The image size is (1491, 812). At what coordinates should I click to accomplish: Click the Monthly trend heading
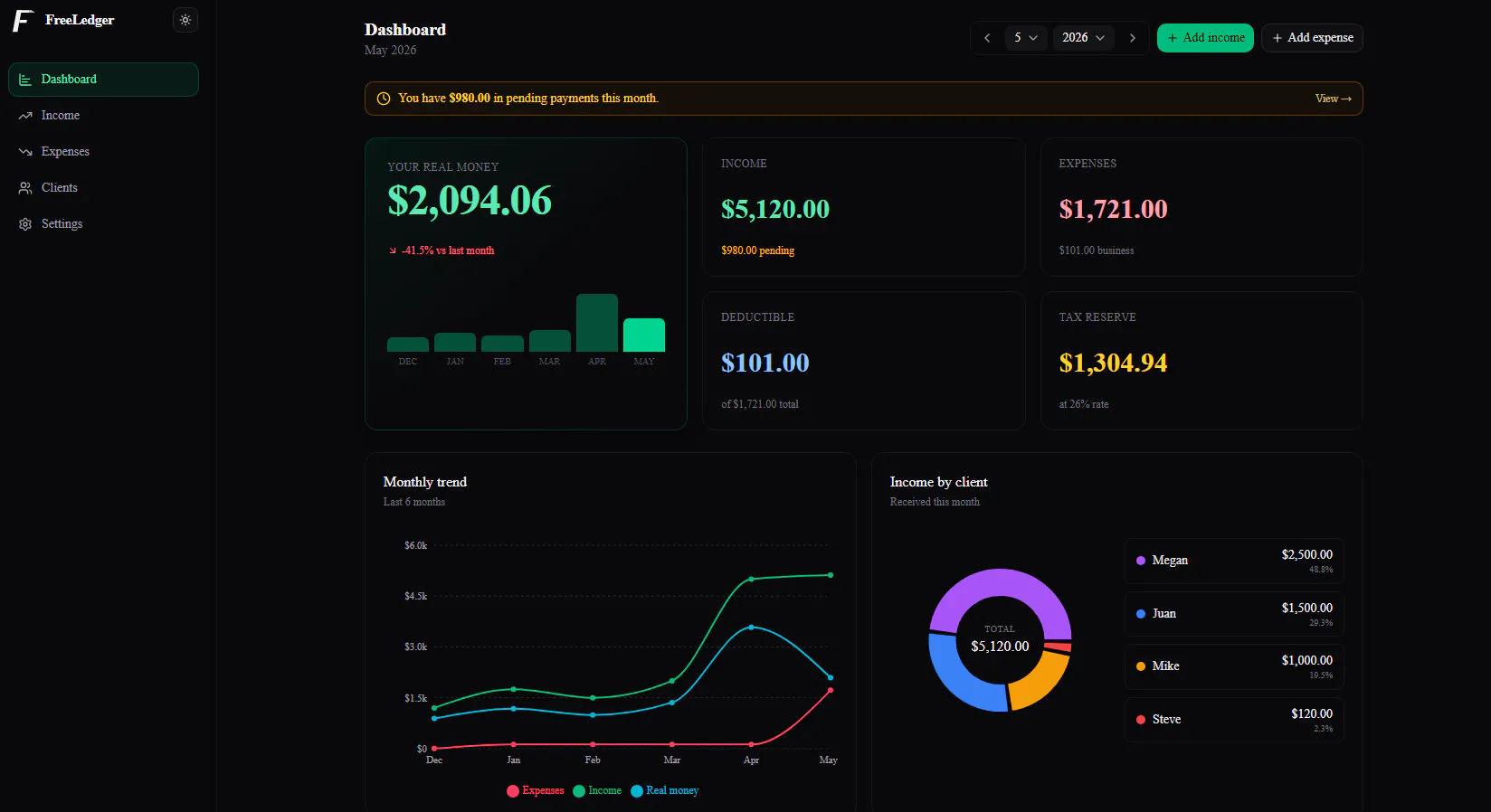[425, 483]
